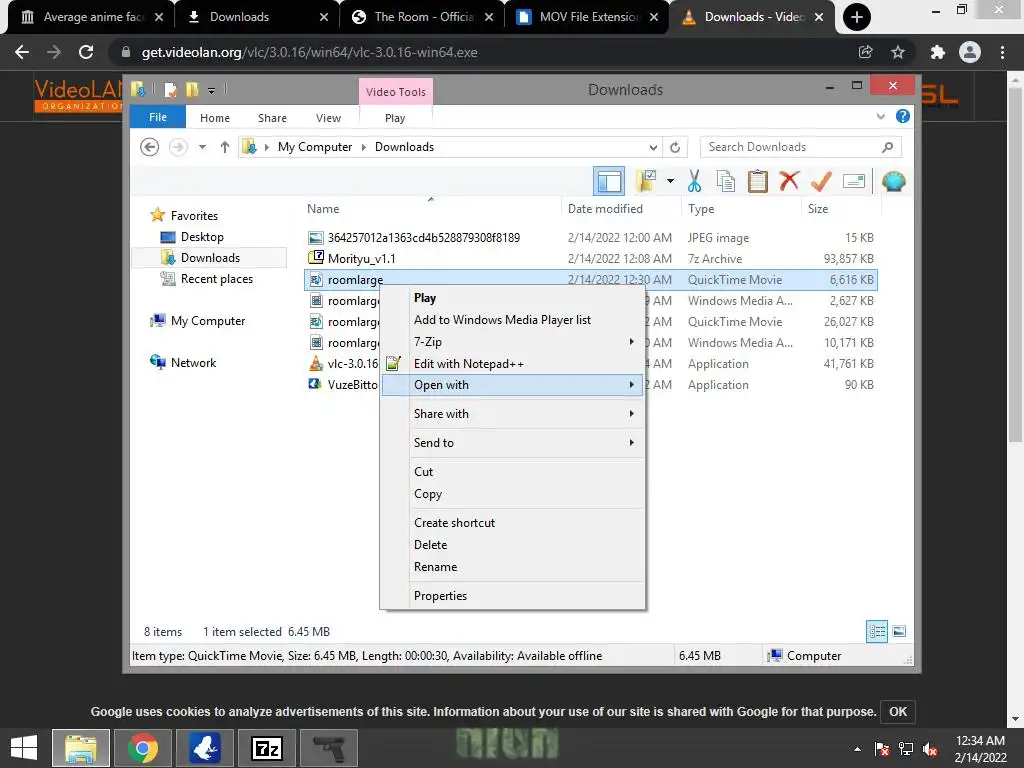The height and width of the screenshot is (768, 1024).
Task: Bookmark this page with the star icon
Action: [898, 52]
